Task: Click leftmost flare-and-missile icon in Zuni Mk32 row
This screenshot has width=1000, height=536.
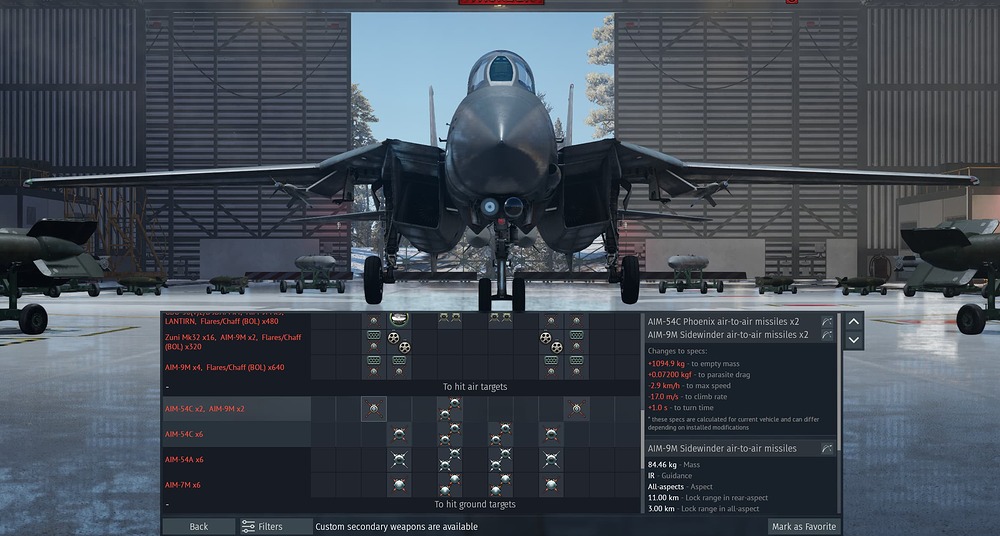Action: click(x=374, y=342)
